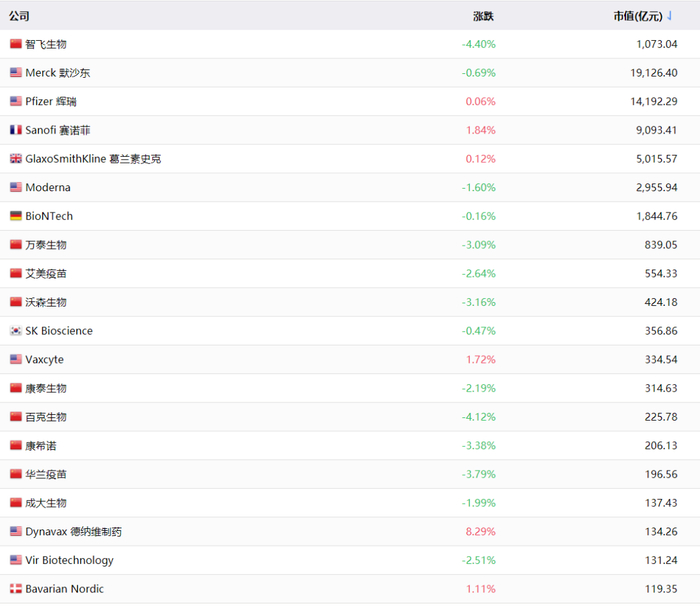Click the 1,844.76 market cap value
Image resolution: width=700 pixels, height=606 pixels.
click(657, 216)
